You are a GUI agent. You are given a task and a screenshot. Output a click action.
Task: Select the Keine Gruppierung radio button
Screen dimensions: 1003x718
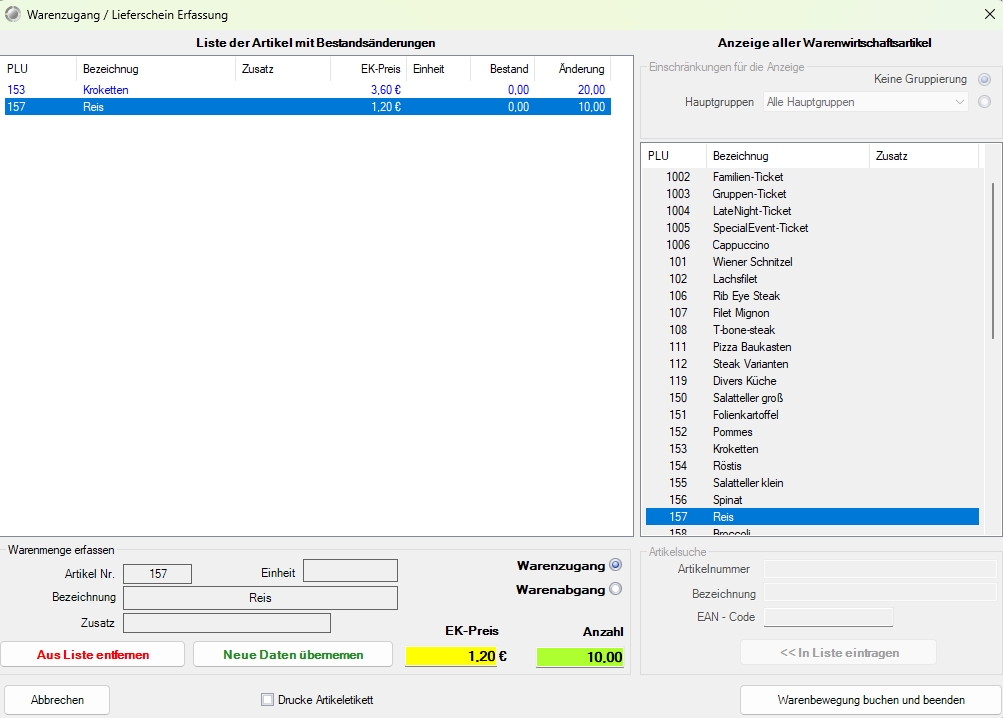click(985, 79)
